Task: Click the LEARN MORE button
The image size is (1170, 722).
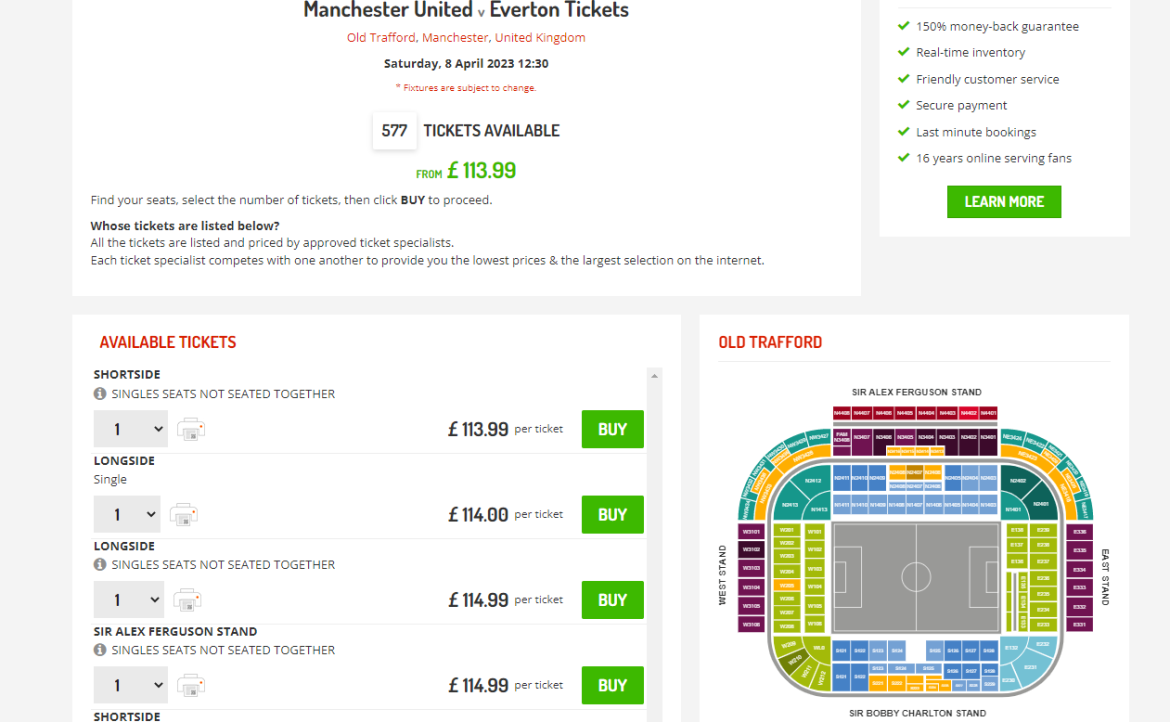Action: click(x=1003, y=201)
